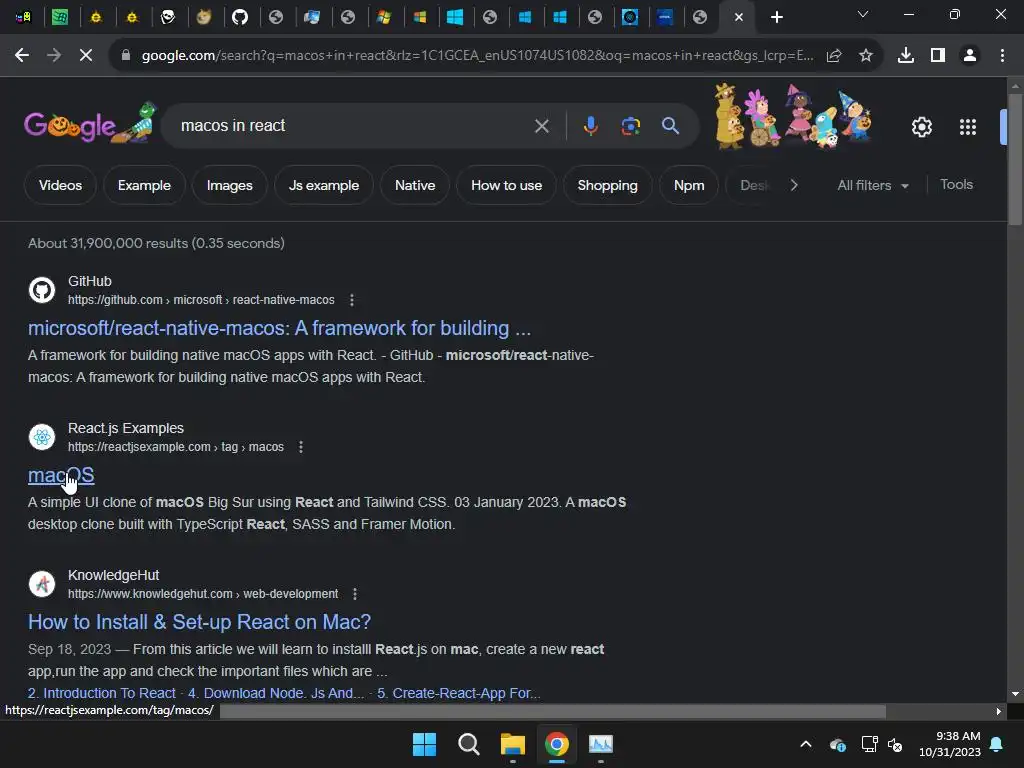Select the How to use chip
Image resolution: width=1024 pixels, height=768 pixels.
(506, 185)
